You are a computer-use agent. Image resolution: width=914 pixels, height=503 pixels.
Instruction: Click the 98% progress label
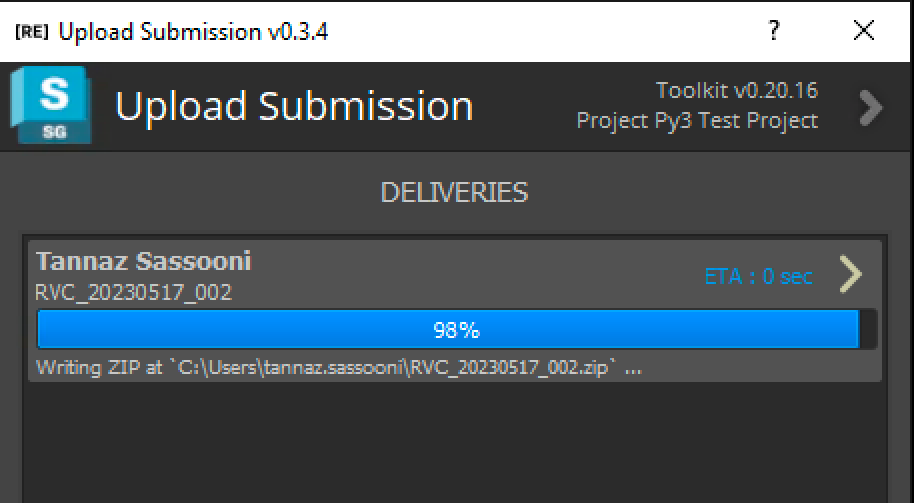coord(456,330)
